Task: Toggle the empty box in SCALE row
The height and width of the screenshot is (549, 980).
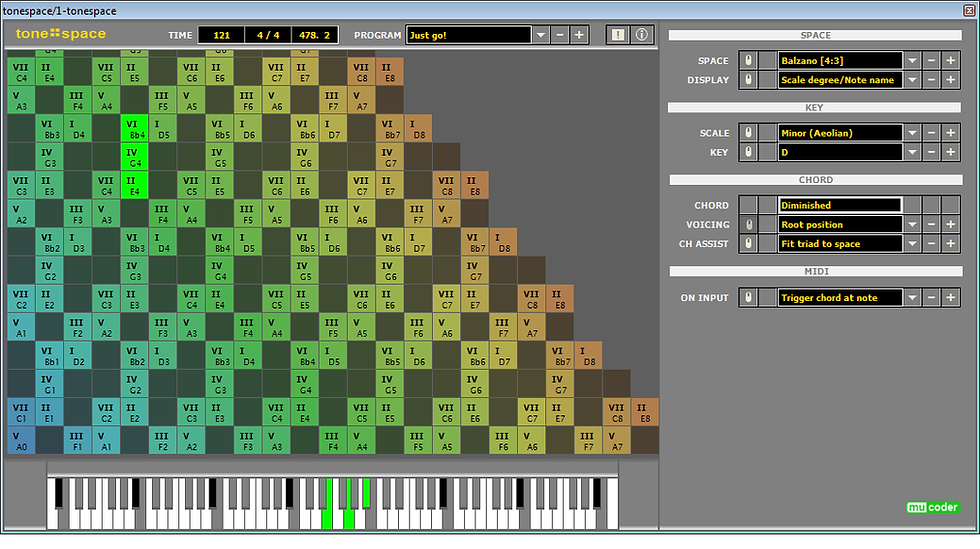Action: pos(768,133)
